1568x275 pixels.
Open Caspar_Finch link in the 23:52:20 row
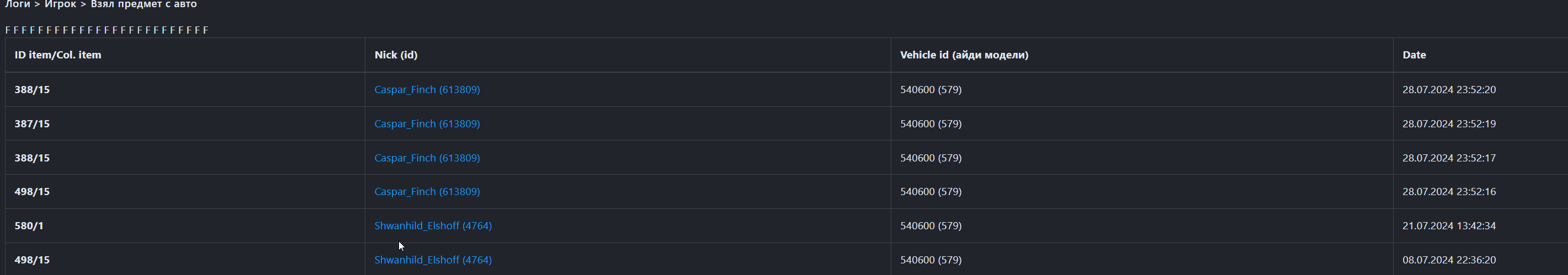427,89
